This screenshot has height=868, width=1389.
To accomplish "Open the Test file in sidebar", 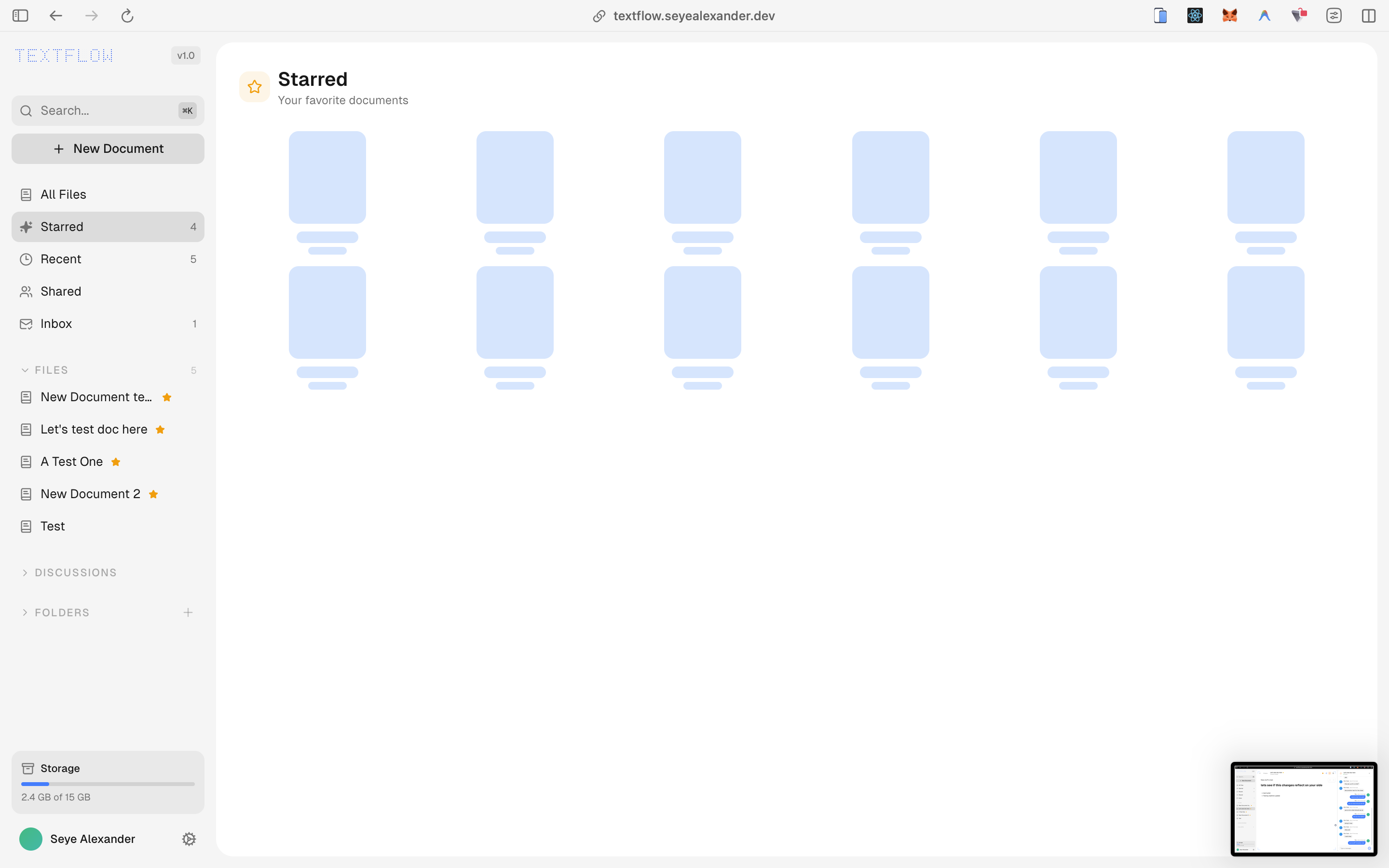I will tap(53, 527).
